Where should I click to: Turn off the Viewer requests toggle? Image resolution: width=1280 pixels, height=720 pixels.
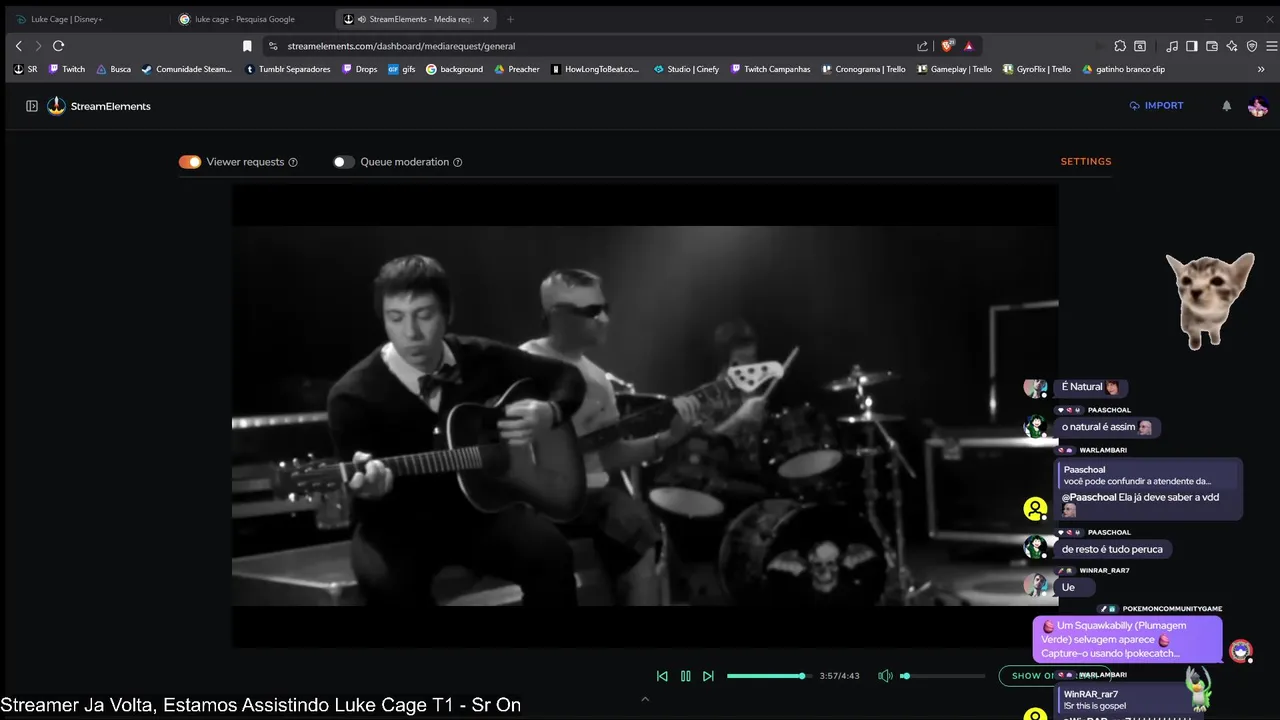click(190, 162)
